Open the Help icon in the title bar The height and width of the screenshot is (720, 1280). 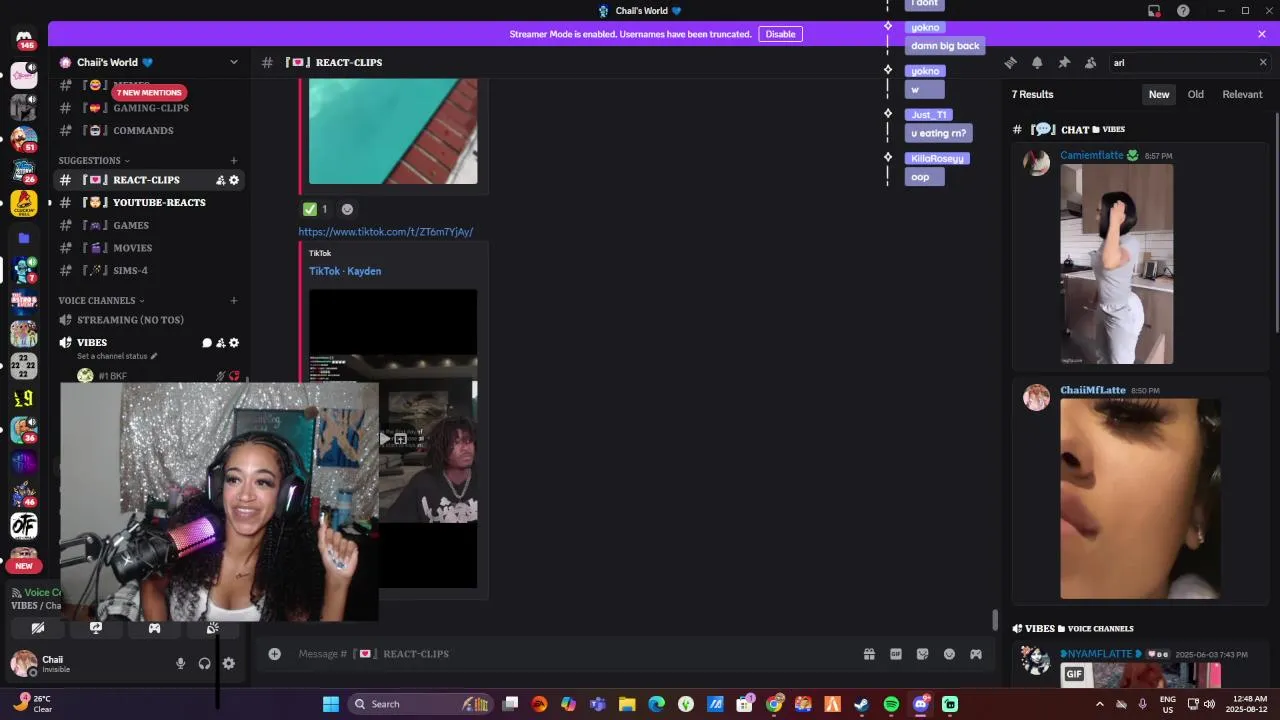[x=1183, y=11]
